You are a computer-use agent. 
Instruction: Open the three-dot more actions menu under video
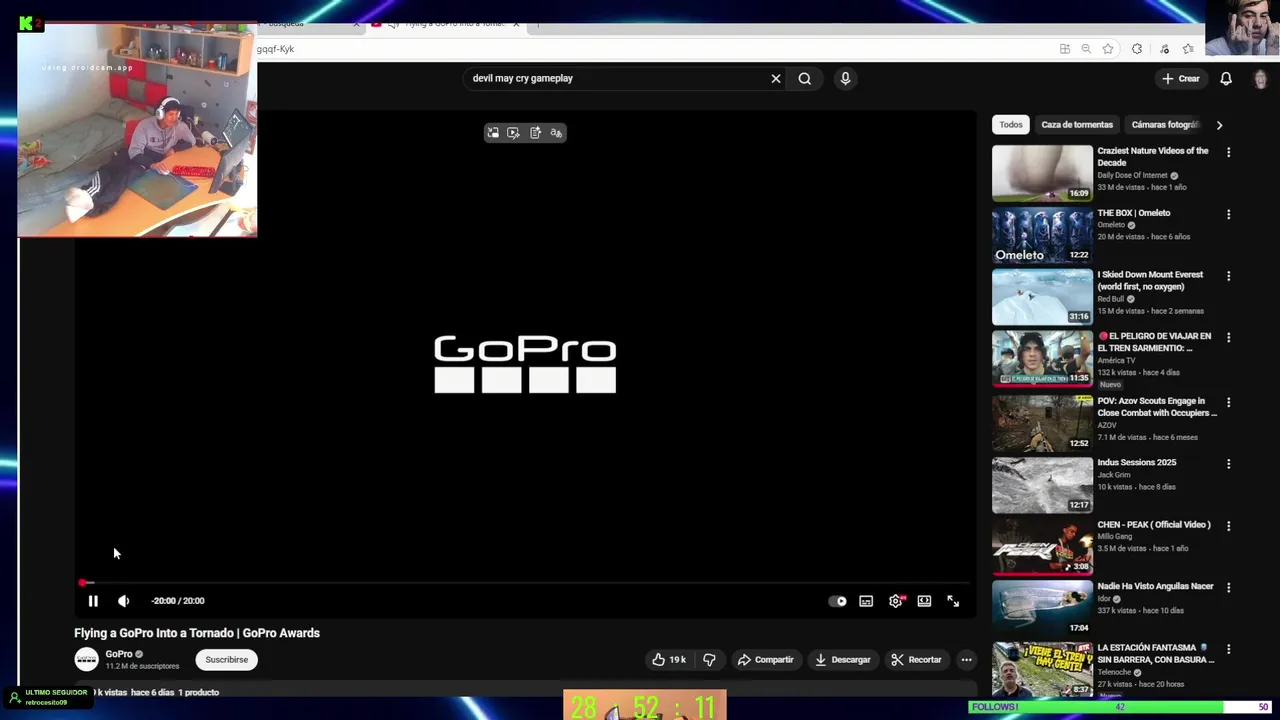[966, 659]
